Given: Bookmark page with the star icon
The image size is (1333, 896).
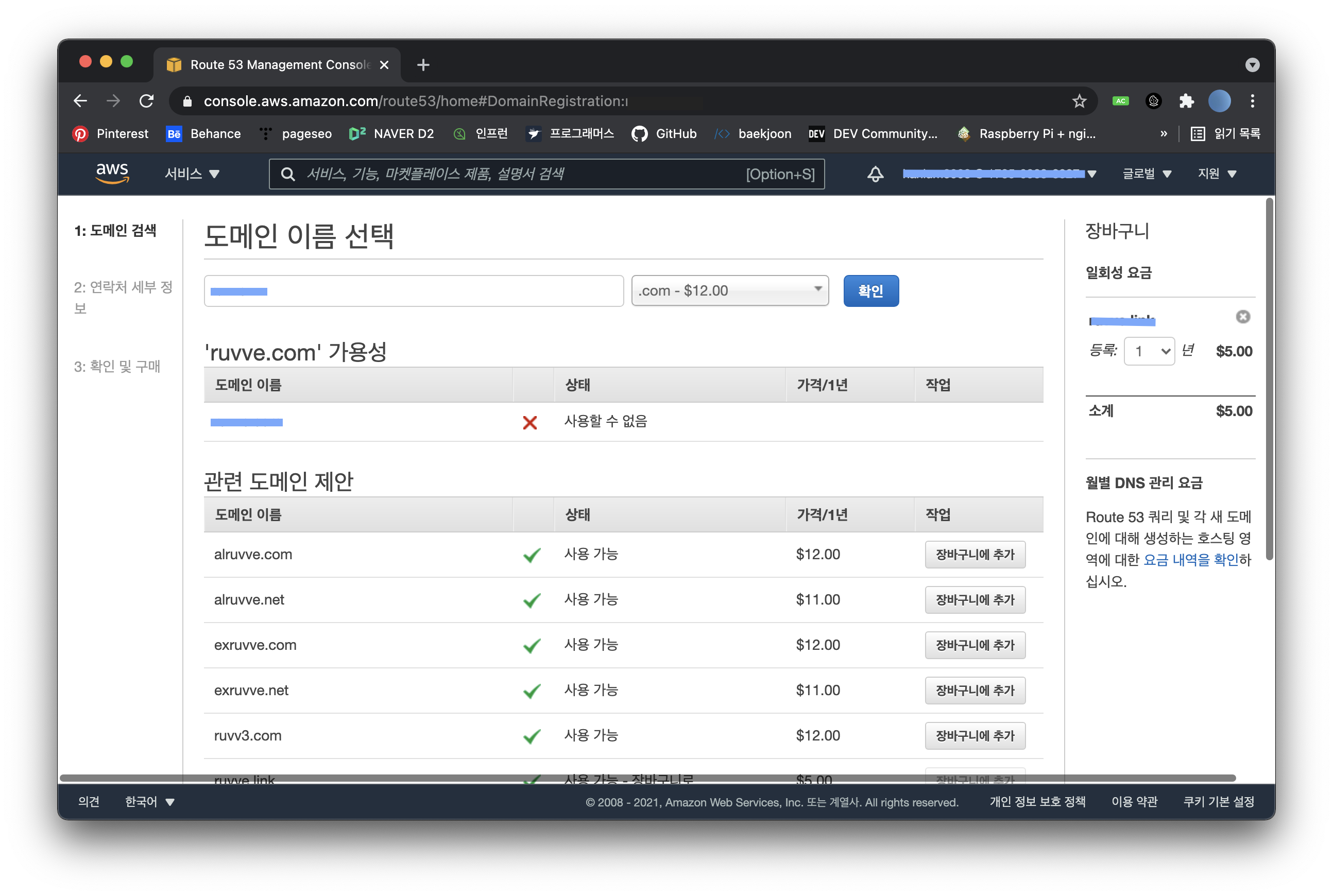Looking at the screenshot, I should pos(1079,101).
